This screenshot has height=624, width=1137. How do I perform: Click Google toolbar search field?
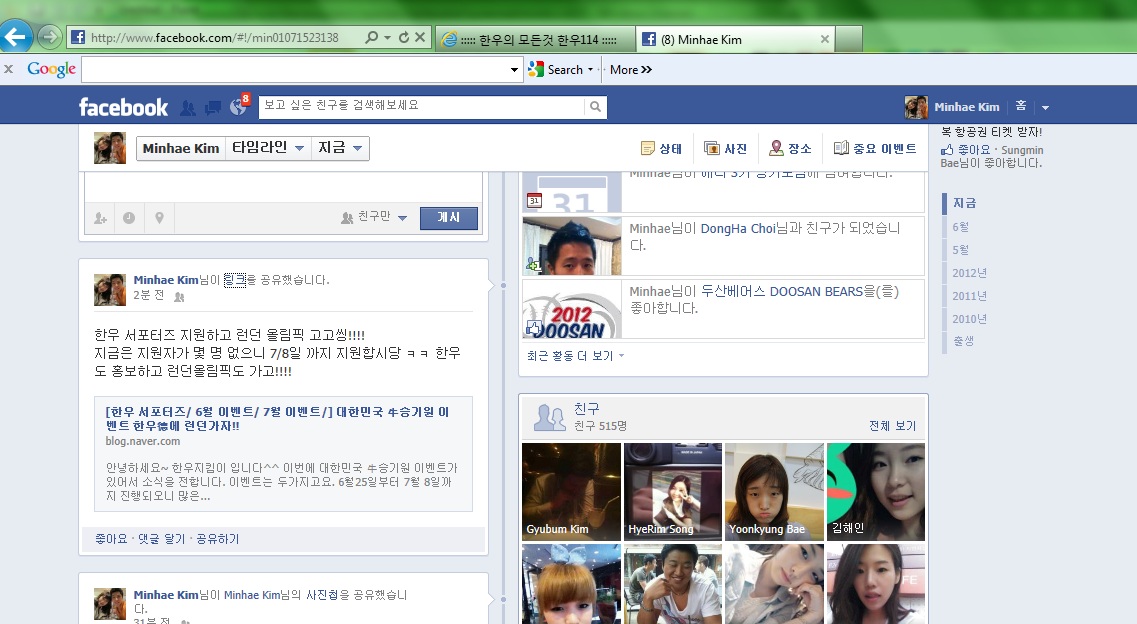294,70
